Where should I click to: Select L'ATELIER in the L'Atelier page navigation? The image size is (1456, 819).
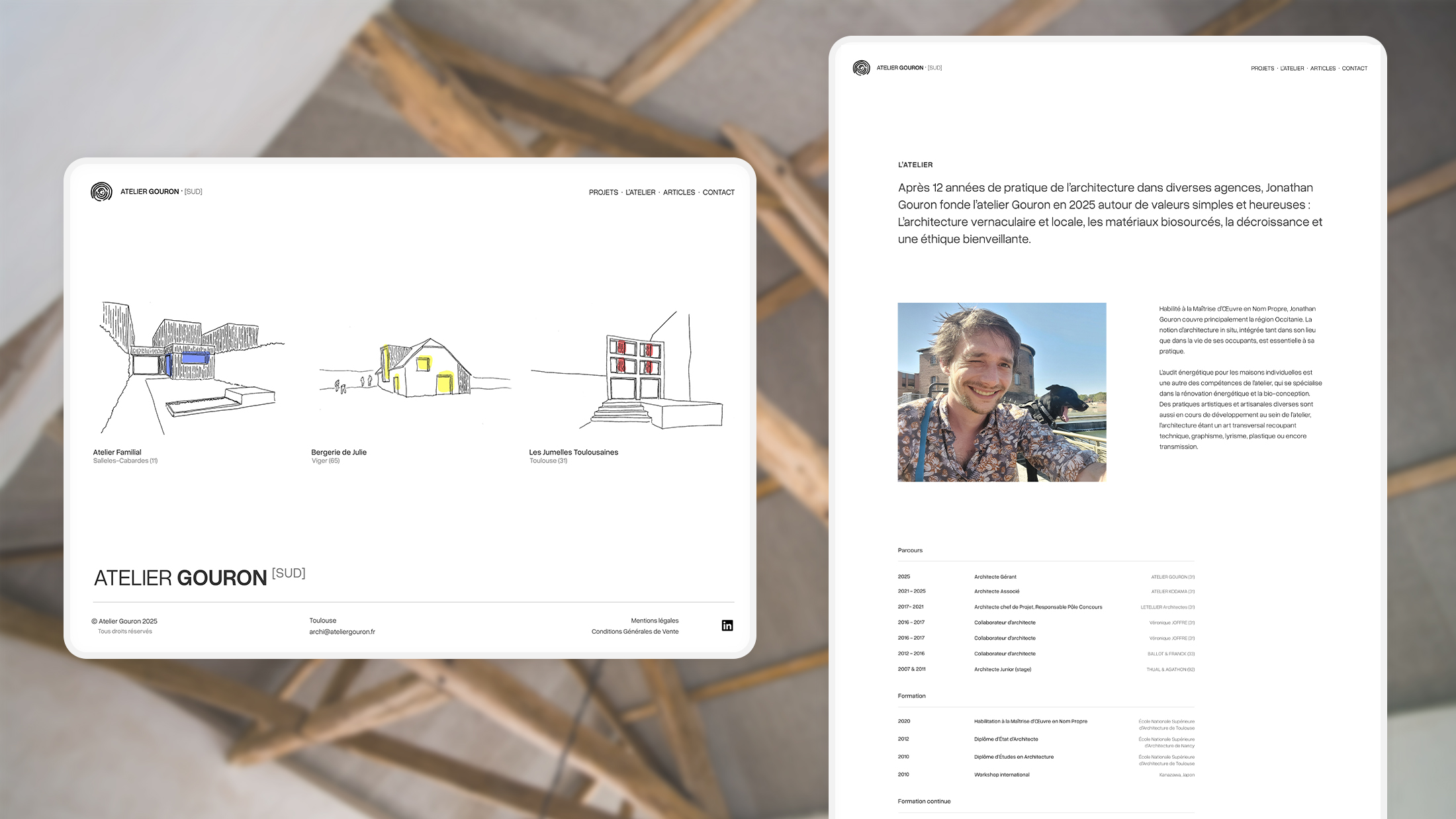pyautogui.click(x=1292, y=69)
